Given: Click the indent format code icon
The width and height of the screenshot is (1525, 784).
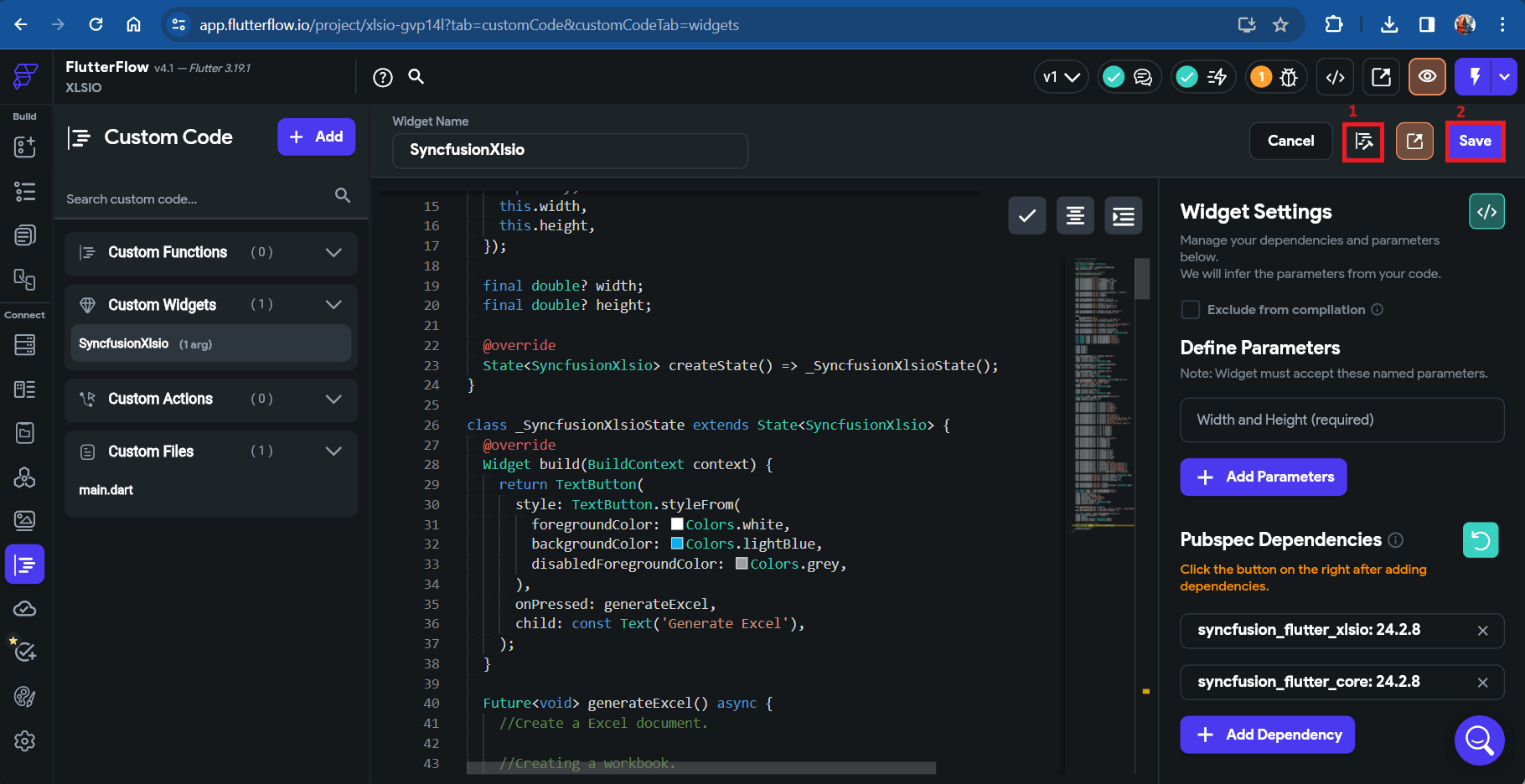Looking at the screenshot, I should 1124,216.
